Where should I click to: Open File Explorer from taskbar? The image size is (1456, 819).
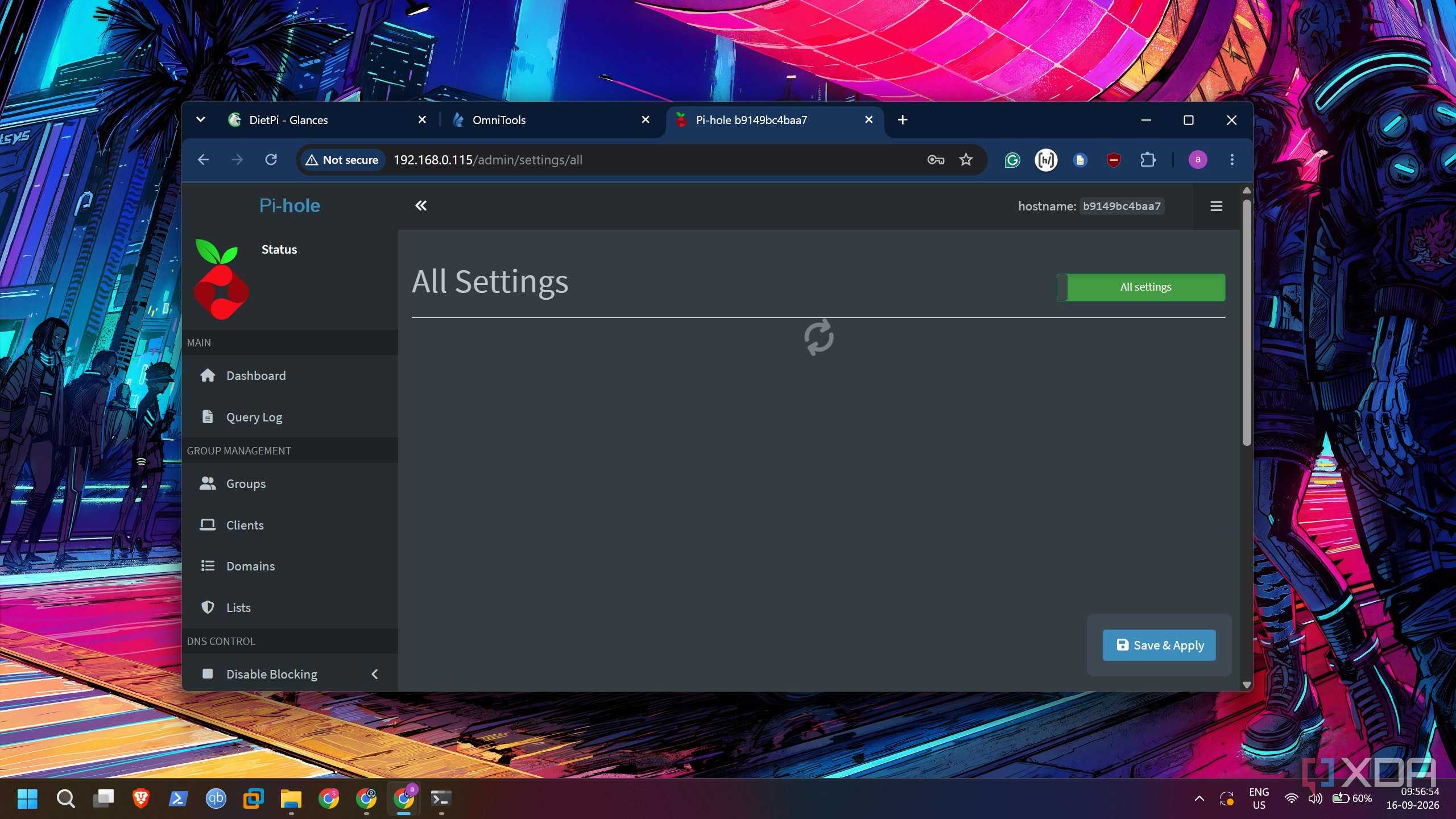291,799
